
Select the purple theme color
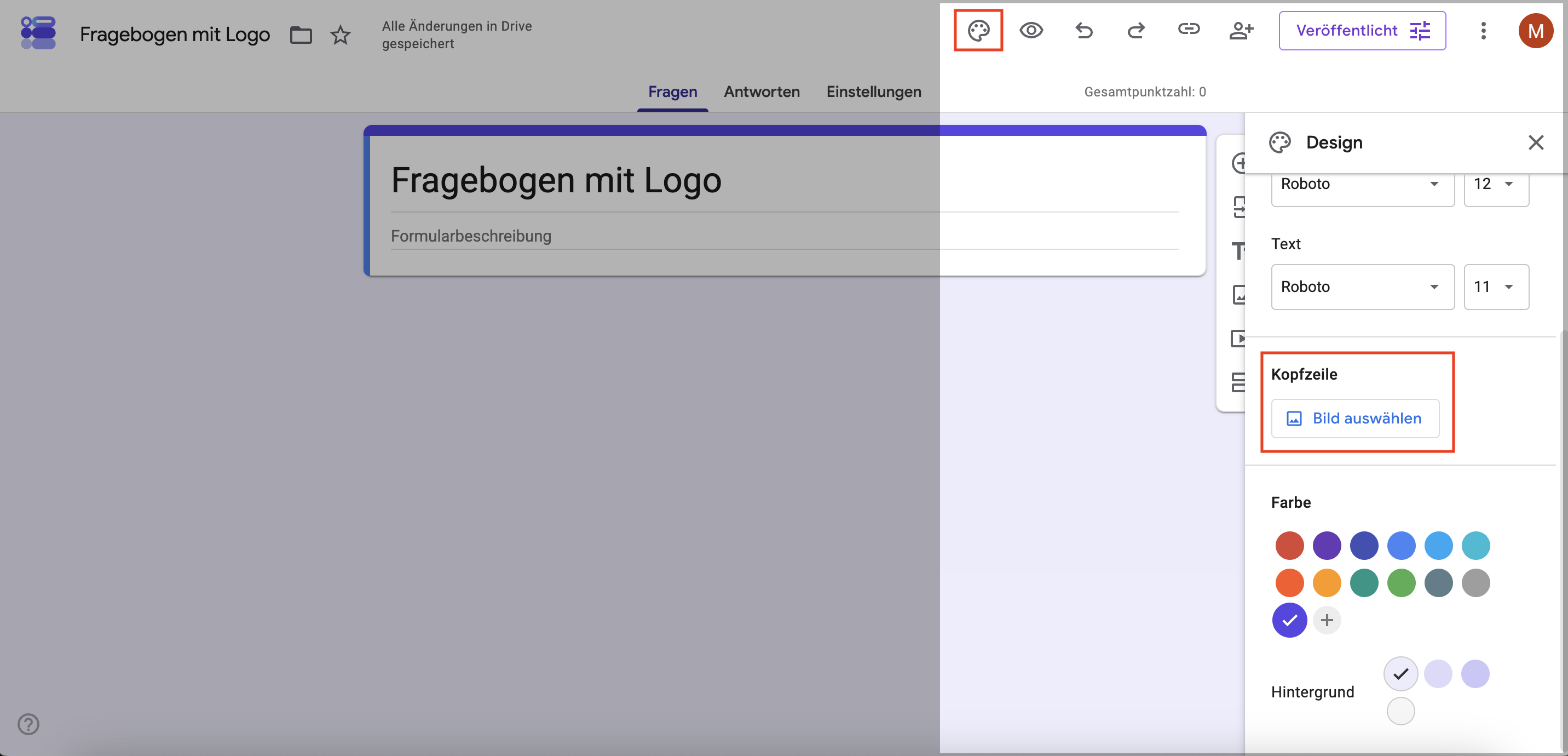tap(1327, 545)
